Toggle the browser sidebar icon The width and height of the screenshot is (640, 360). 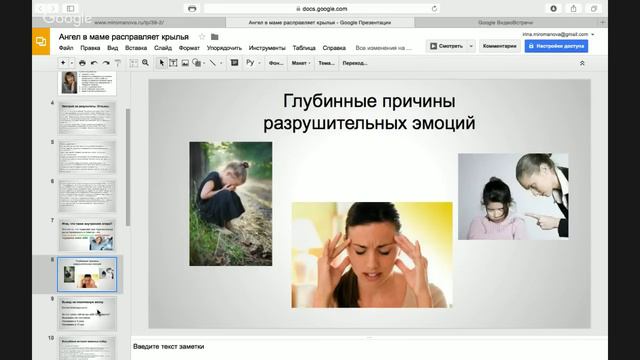point(70,9)
